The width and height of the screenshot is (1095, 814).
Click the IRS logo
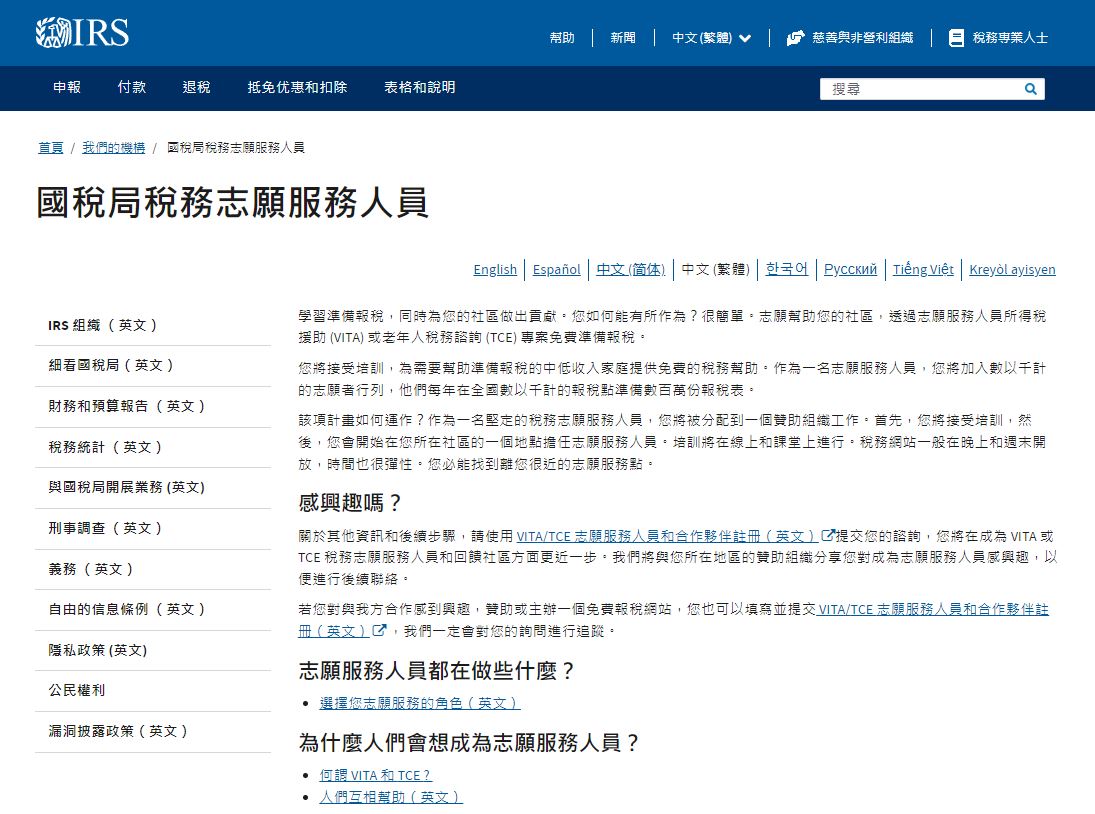point(82,33)
